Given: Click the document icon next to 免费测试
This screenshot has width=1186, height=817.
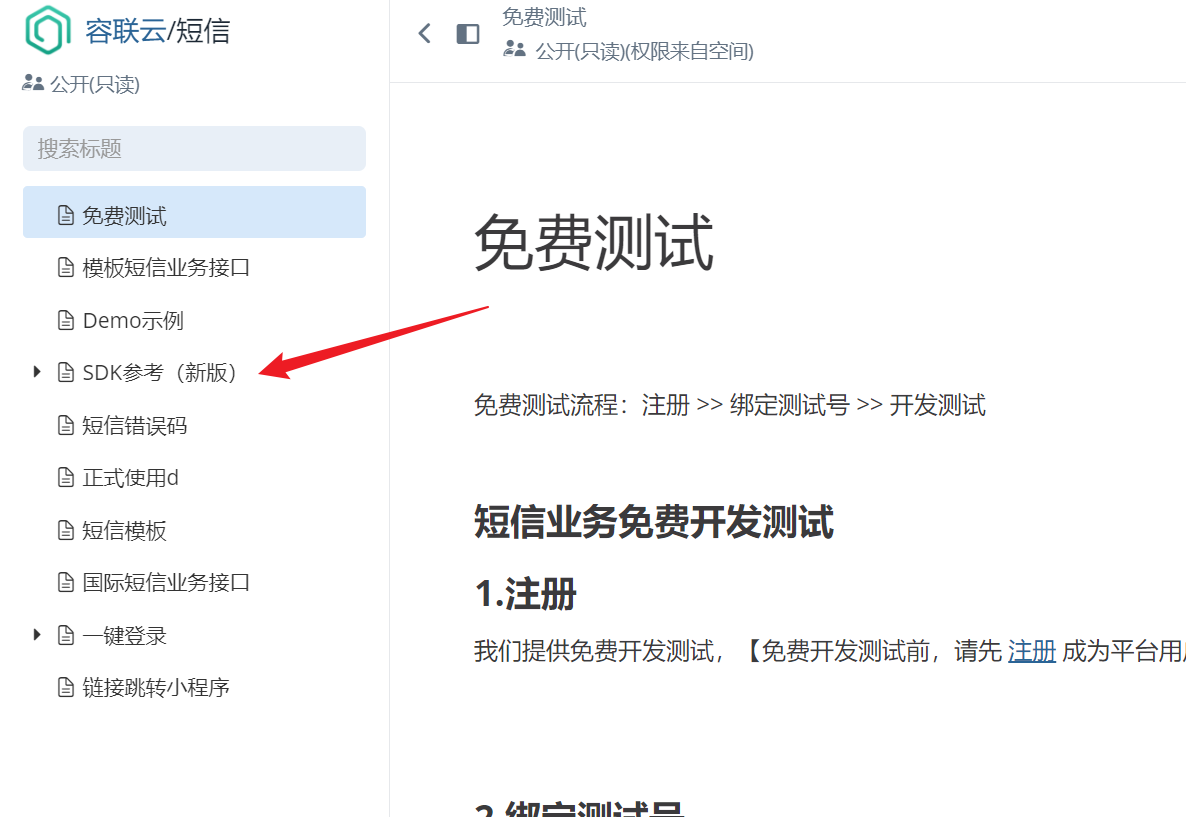Looking at the screenshot, I should [66, 216].
